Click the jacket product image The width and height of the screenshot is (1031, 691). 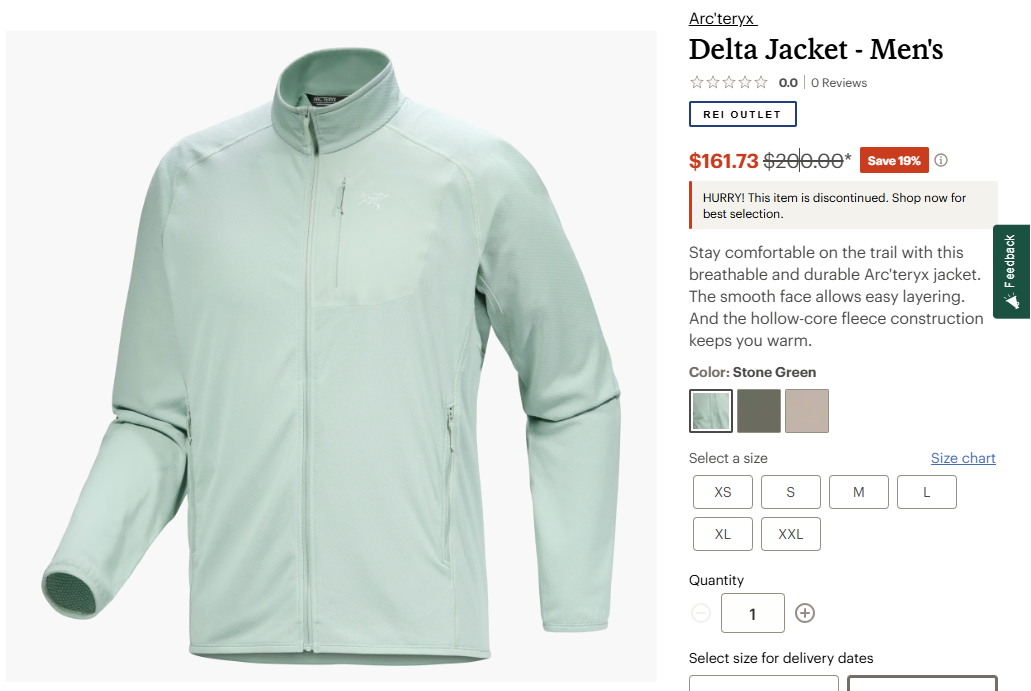(x=331, y=356)
